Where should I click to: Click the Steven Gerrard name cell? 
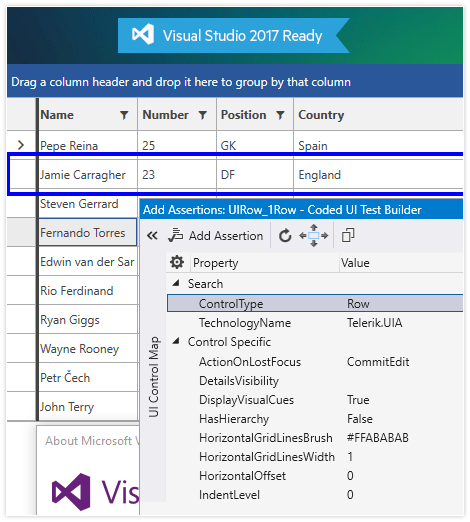(x=88, y=204)
